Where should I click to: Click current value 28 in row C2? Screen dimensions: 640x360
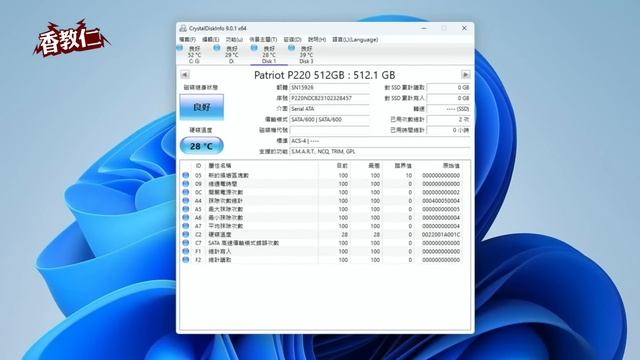point(344,235)
